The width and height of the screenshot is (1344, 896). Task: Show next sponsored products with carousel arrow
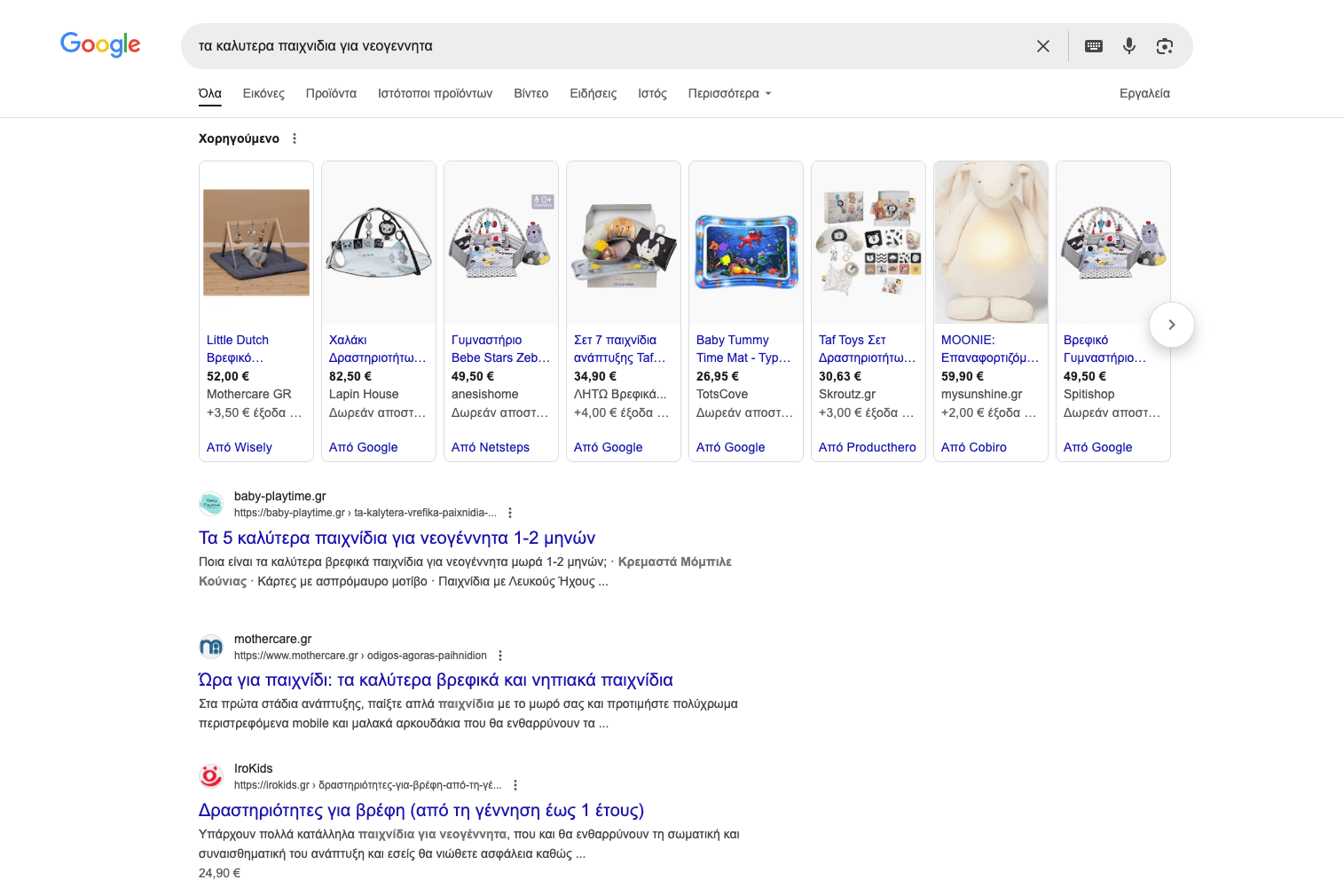click(1172, 325)
